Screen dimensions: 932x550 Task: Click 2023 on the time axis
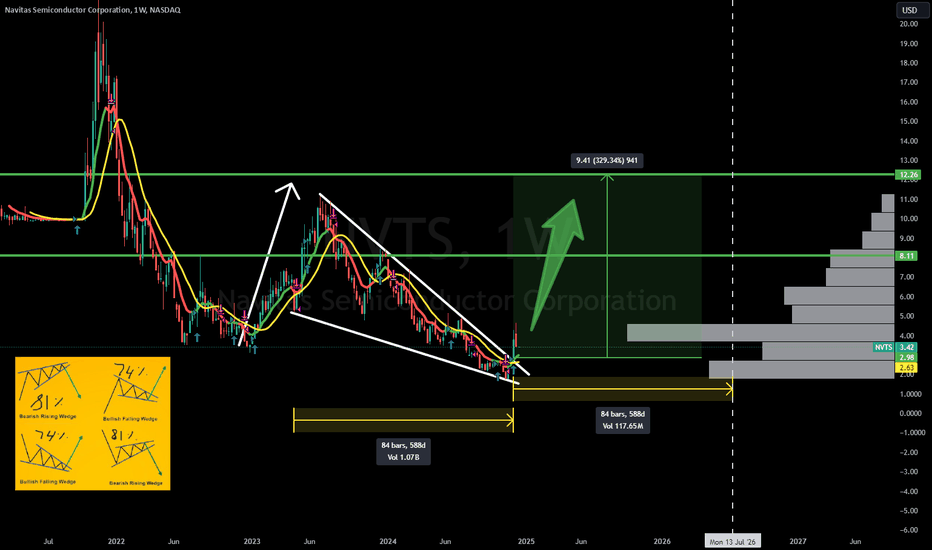pyautogui.click(x=252, y=542)
